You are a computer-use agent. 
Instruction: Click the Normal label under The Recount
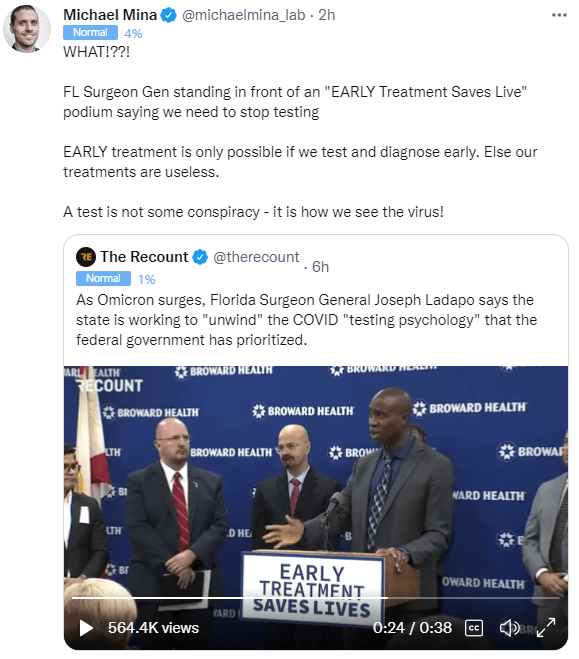click(x=103, y=278)
